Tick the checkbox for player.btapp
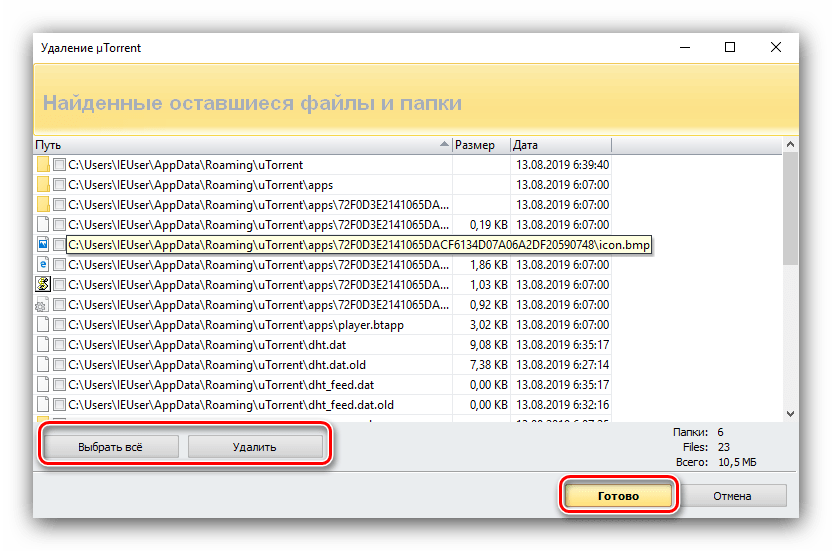The width and height of the screenshot is (832, 551). [60, 324]
